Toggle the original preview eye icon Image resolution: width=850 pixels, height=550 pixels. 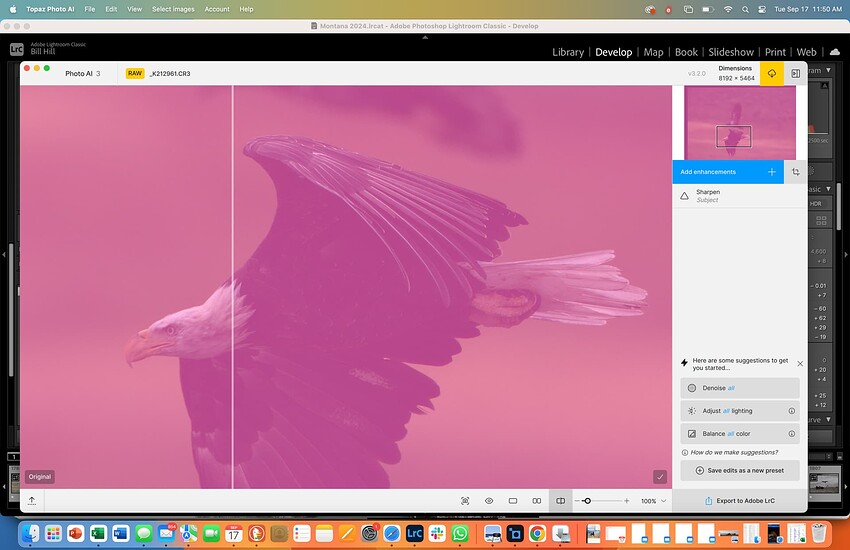(489, 500)
